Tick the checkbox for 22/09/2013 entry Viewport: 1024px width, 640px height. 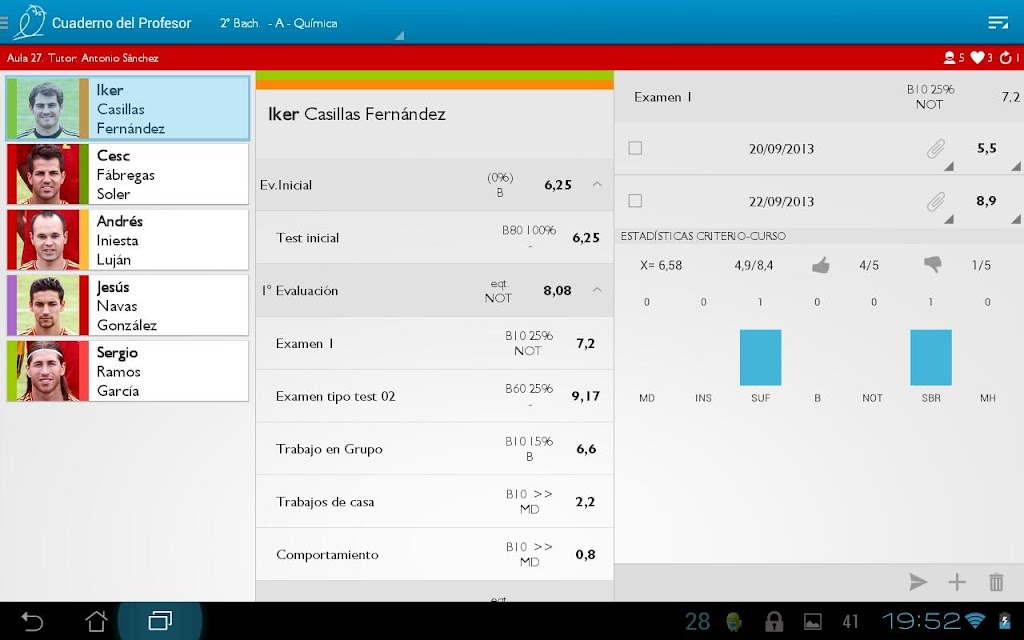point(635,200)
